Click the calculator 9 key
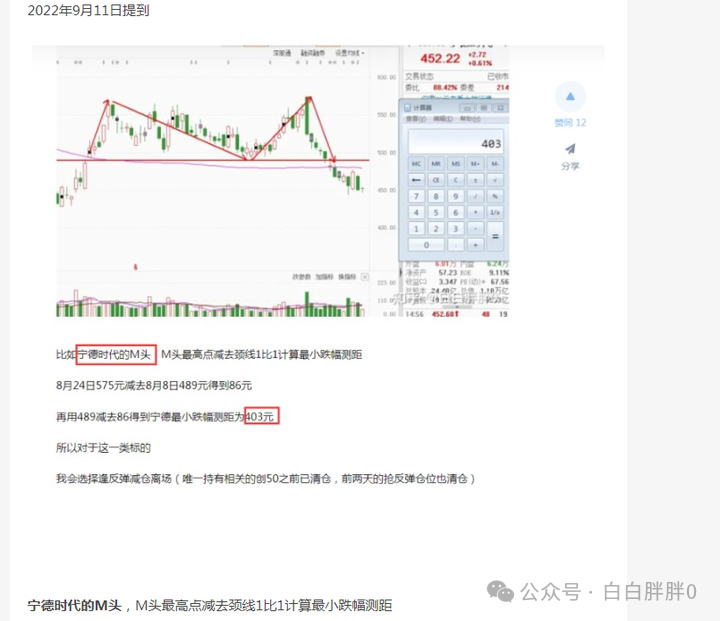 (x=456, y=196)
